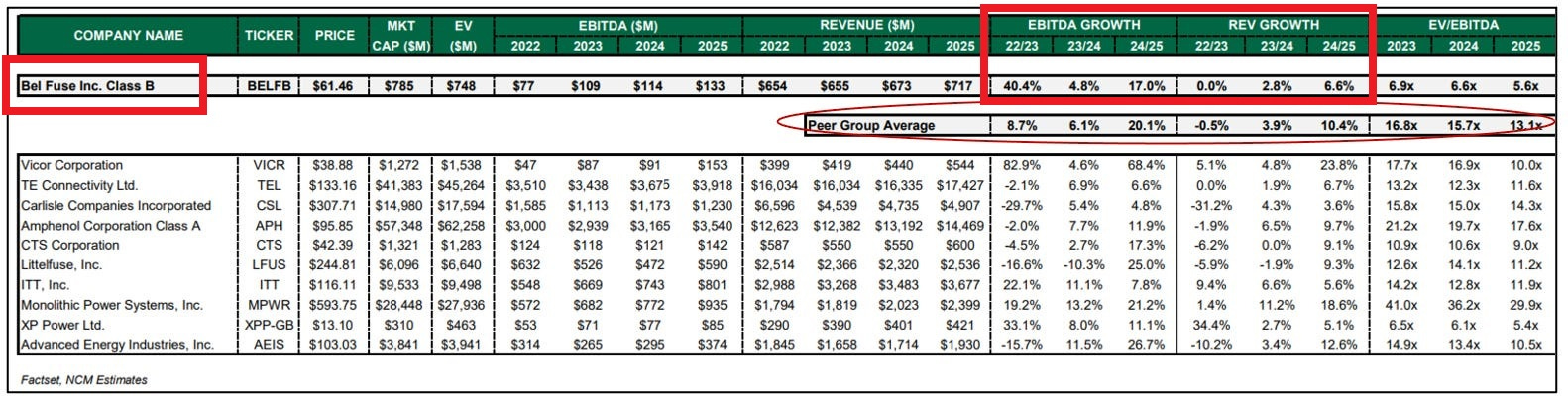This screenshot has width=1568, height=406.
Task: Select the Bel Fuse Inc. Class B cell
Action: pyautogui.click(x=88, y=86)
